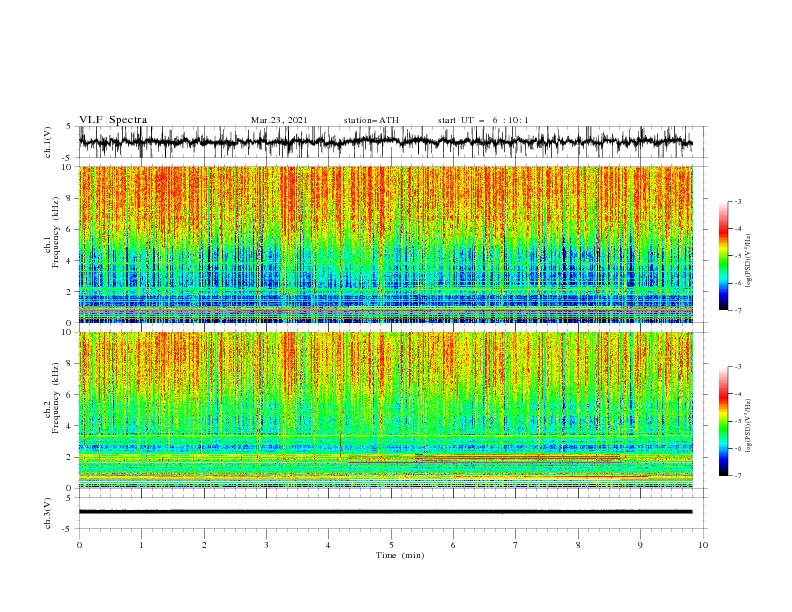The image size is (792, 612).
Task: Click the log(PSD)(V²/Hz) label beside the ch.2 color bar
Action: (749, 426)
